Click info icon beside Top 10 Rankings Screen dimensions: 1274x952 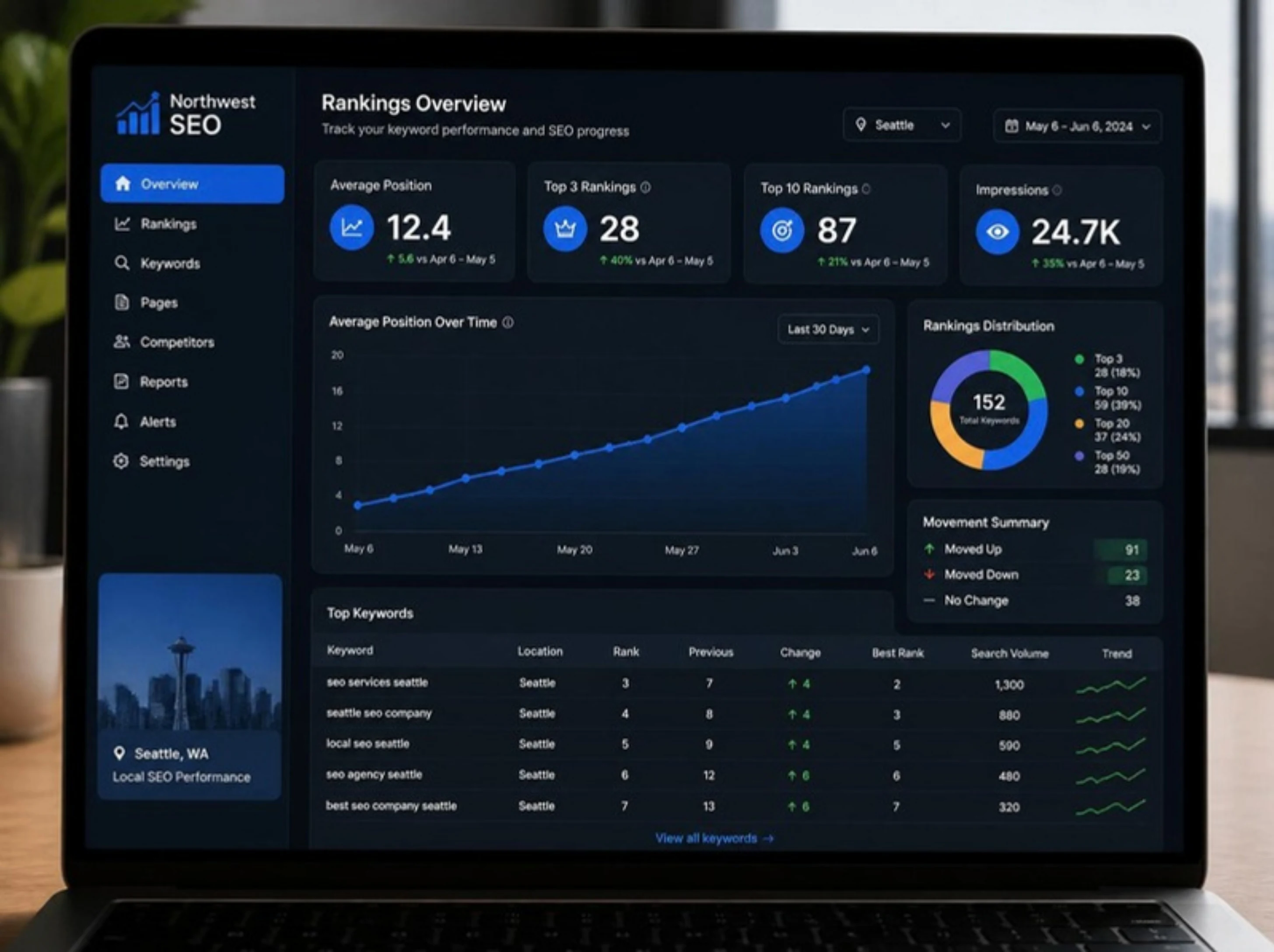pyautogui.click(x=866, y=188)
